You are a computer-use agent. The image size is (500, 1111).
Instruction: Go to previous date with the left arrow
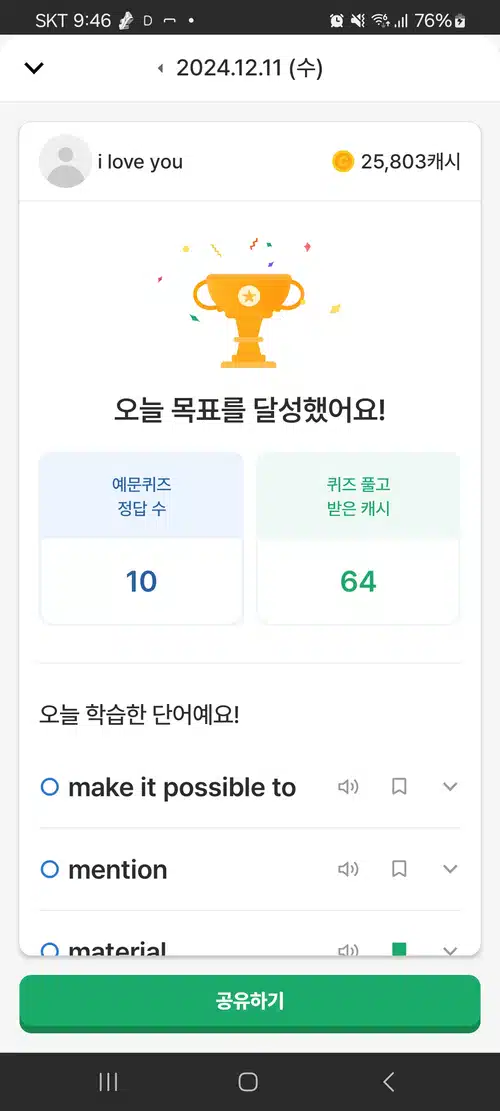[160, 68]
